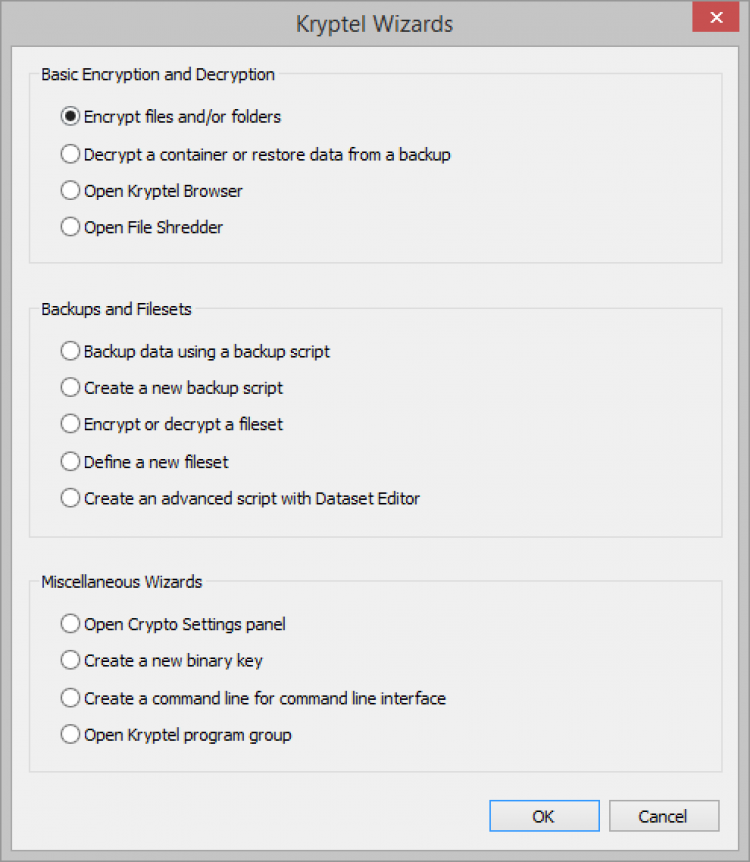This screenshot has width=750, height=862.
Task: Select Open Kryptel program group option
Action: coord(70,734)
